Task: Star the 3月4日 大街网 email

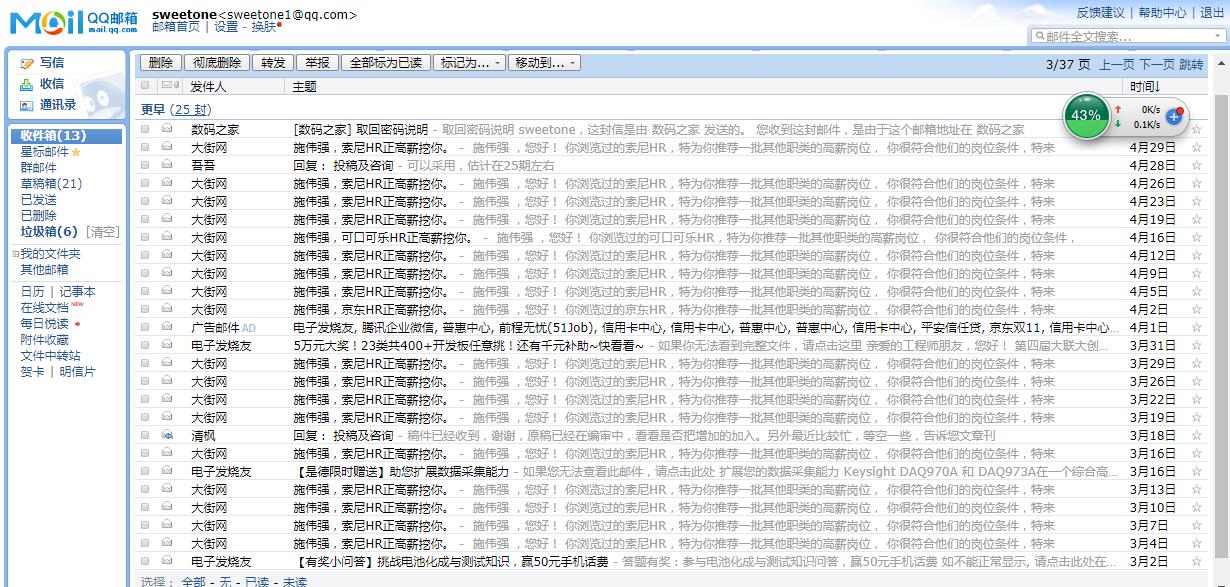Action: (1196, 543)
